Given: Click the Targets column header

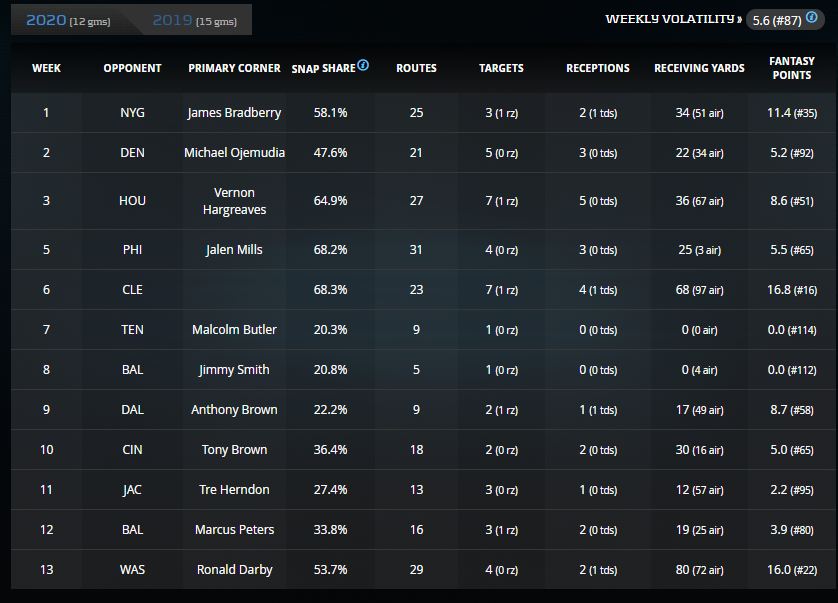Looking at the screenshot, I should pyautogui.click(x=501, y=68).
